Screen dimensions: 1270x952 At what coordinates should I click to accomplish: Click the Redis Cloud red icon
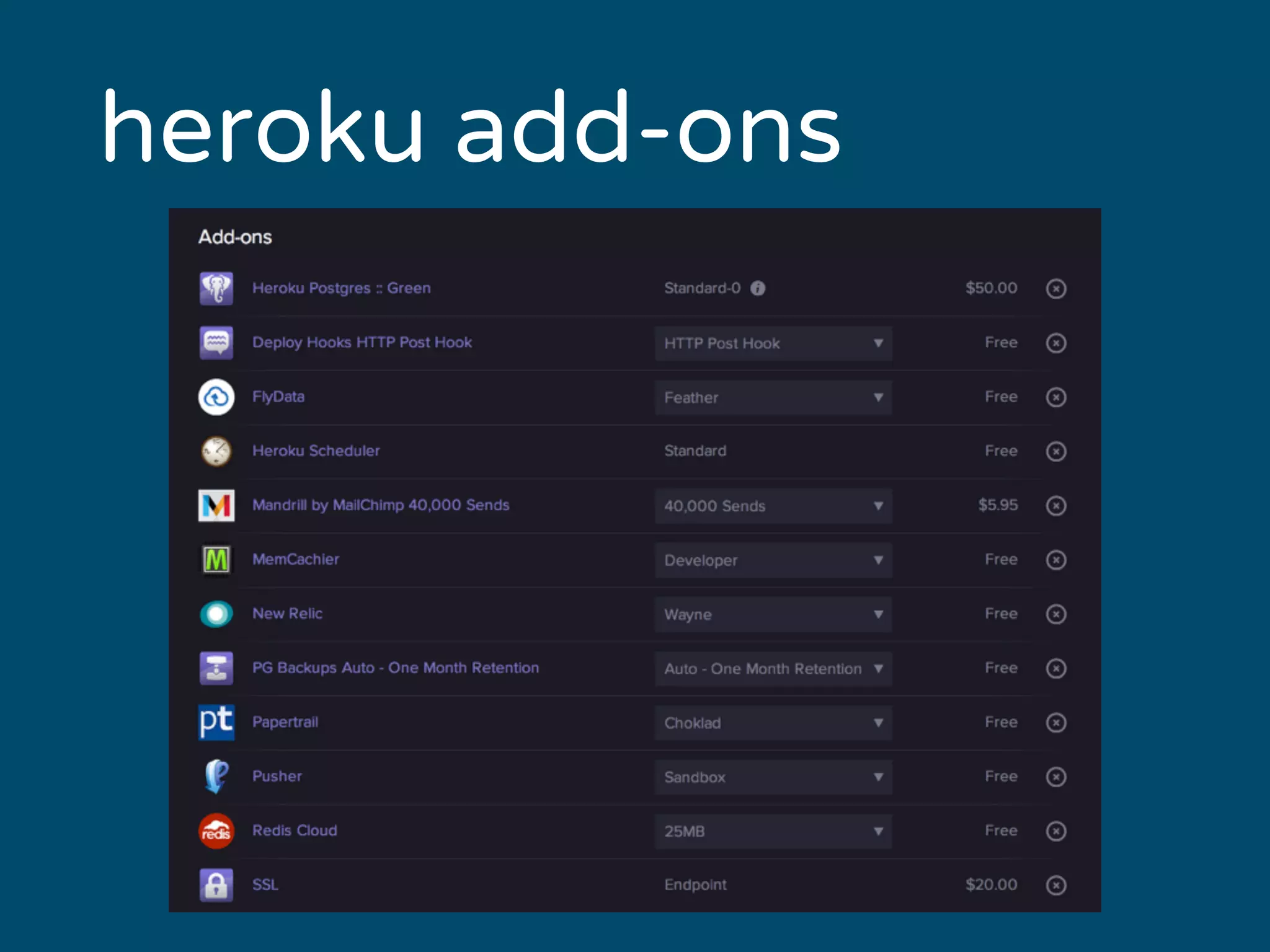216,831
